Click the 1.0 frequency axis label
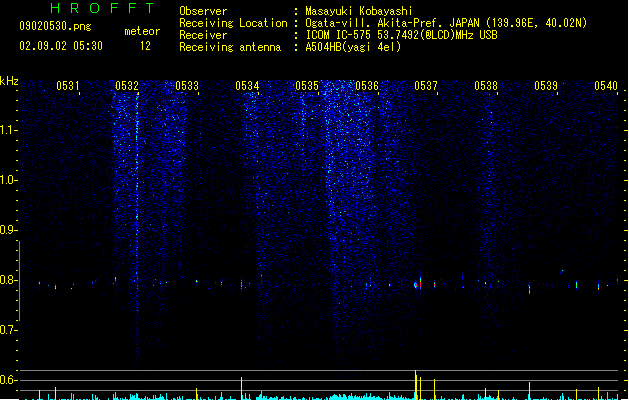629x400 pixels. click(8, 180)
